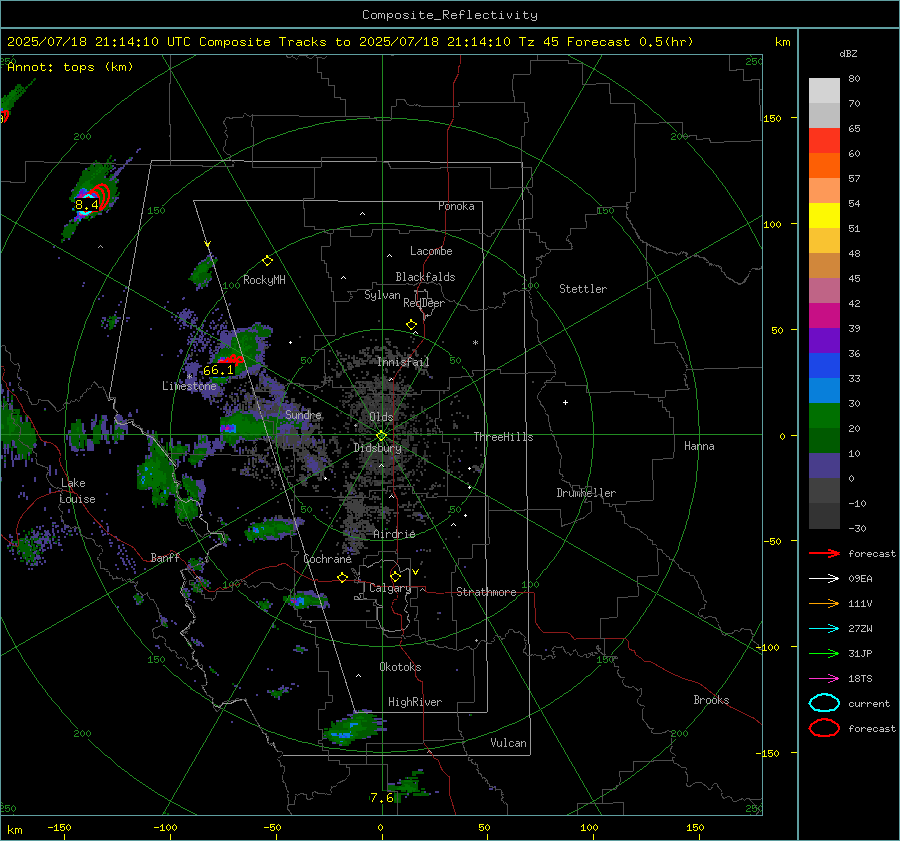Click the yellow diamond marker below RedDeer

click(x=411, y=325)
